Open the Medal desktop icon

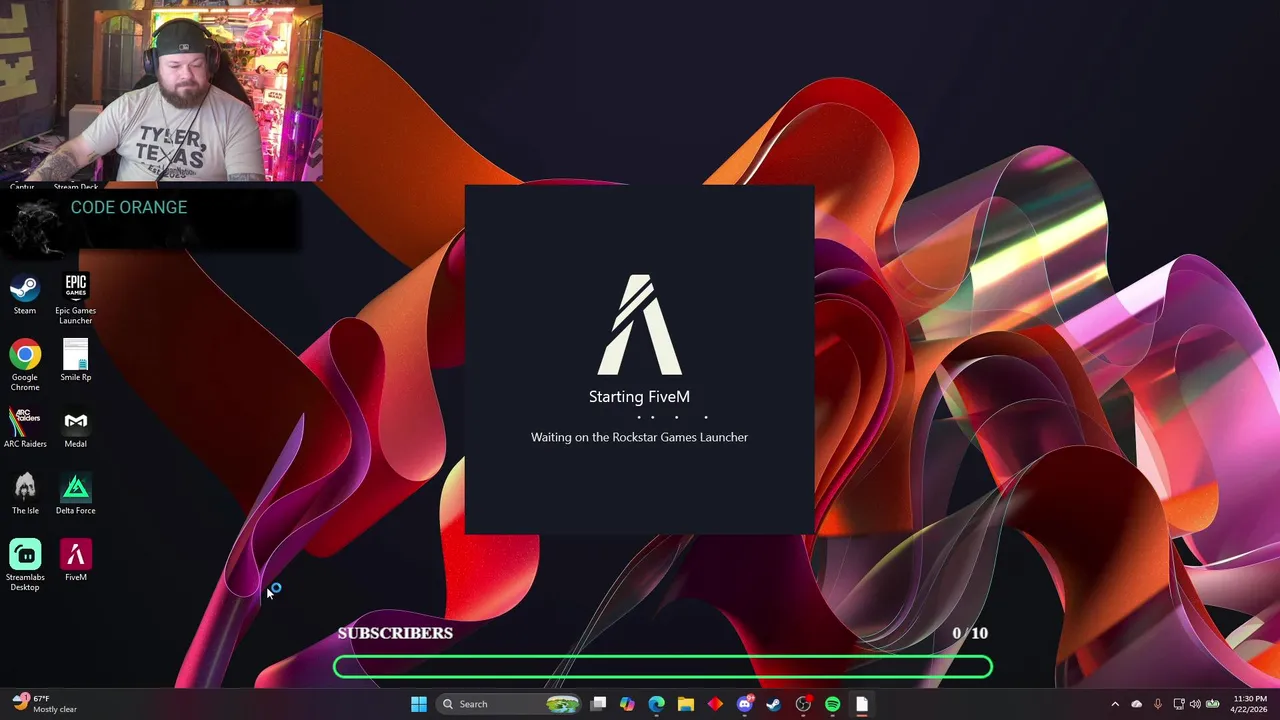click(x=76, y=427)
